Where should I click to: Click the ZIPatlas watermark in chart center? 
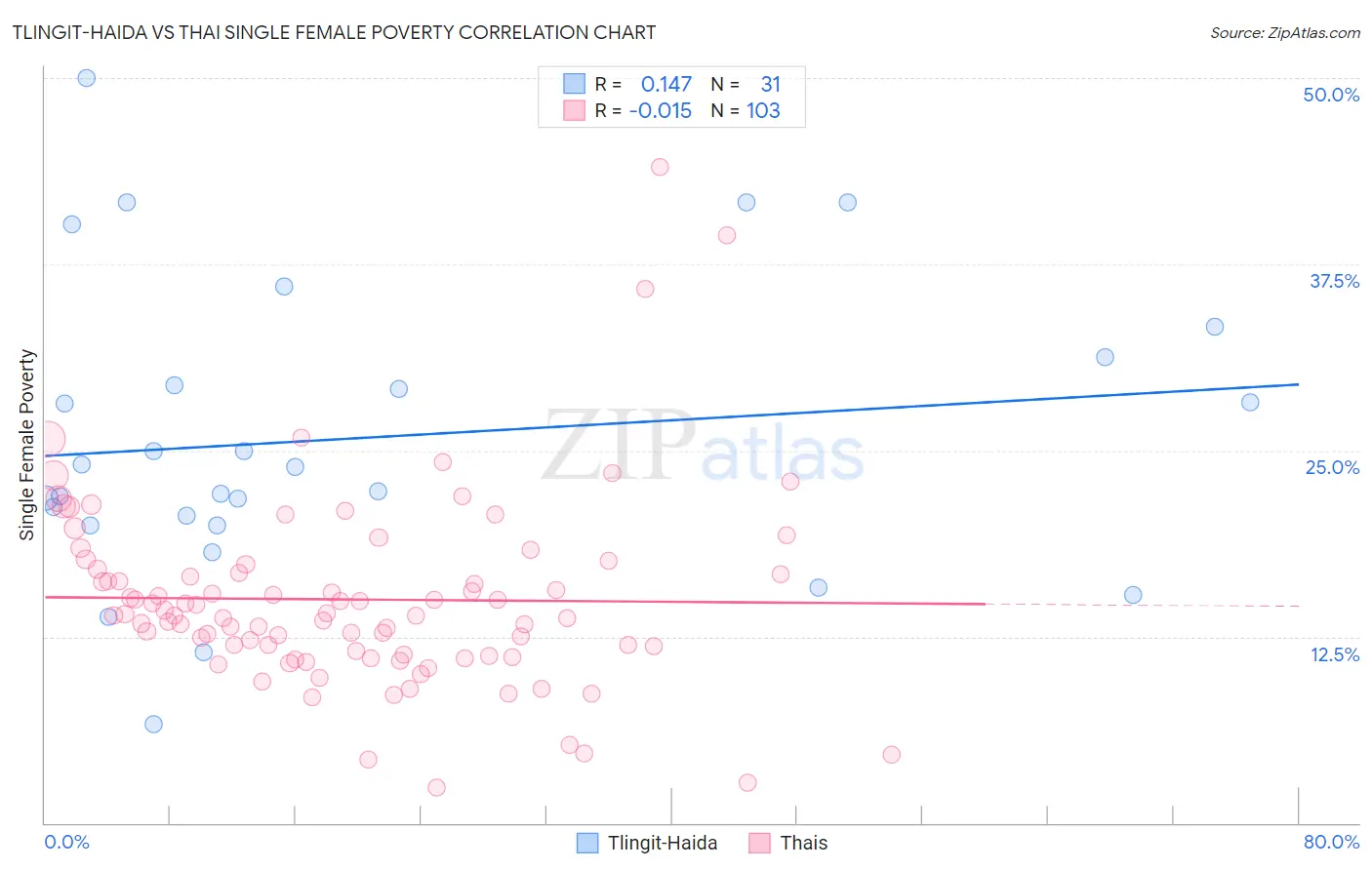point(703,447)
